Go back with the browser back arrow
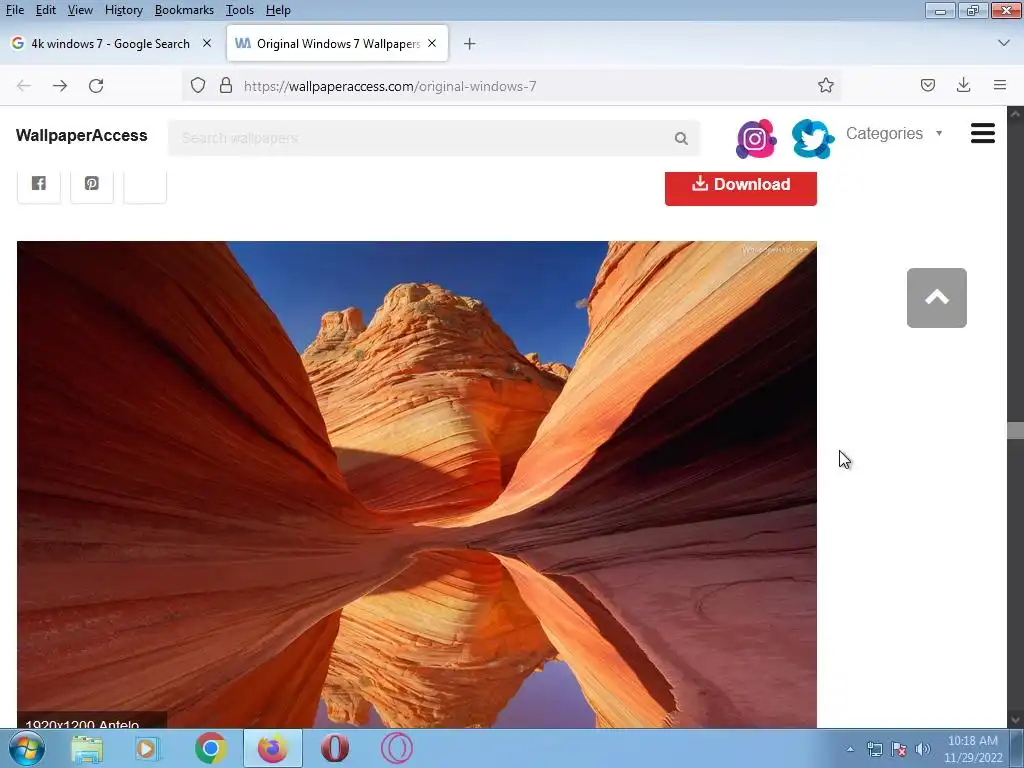 point(24,86)
